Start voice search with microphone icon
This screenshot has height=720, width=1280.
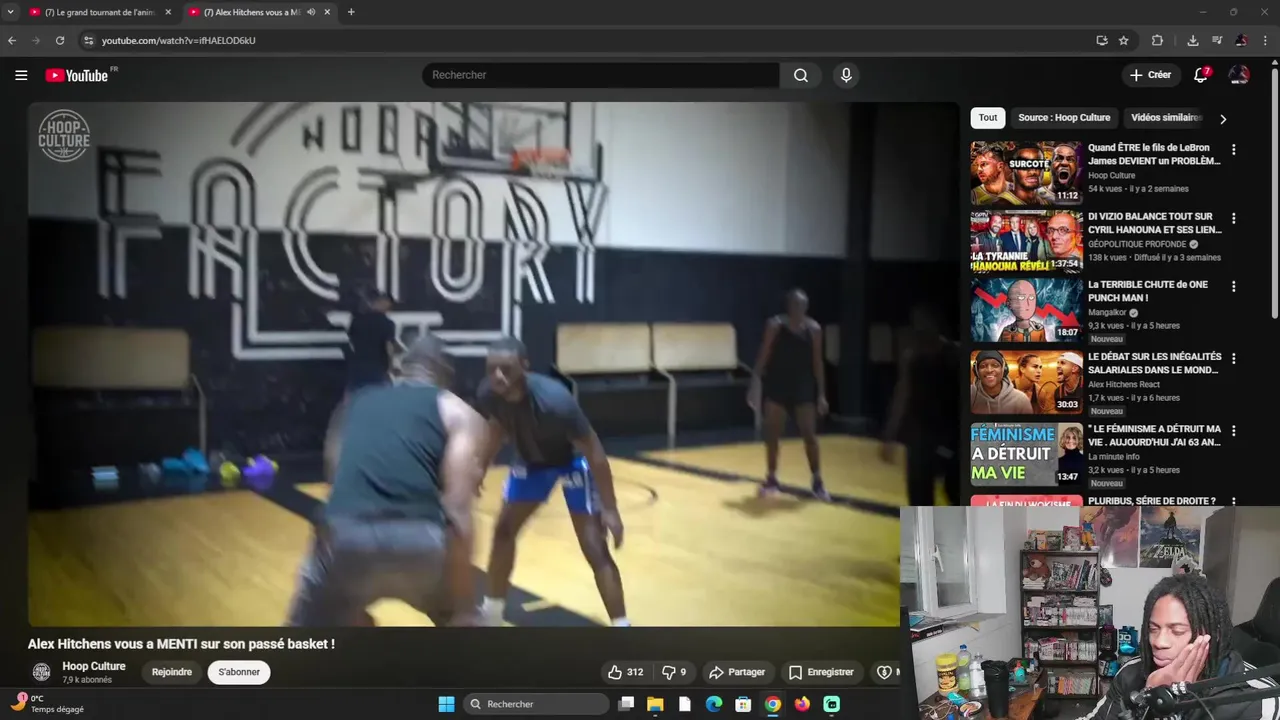(846, 75)
